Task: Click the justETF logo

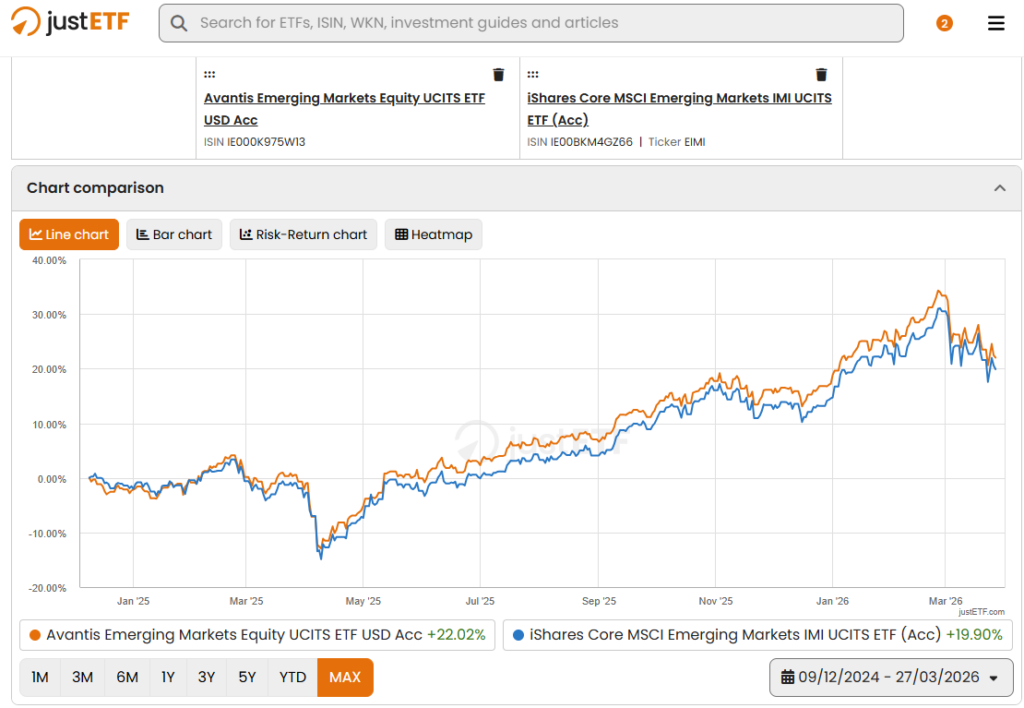Action: click(70, 22)
